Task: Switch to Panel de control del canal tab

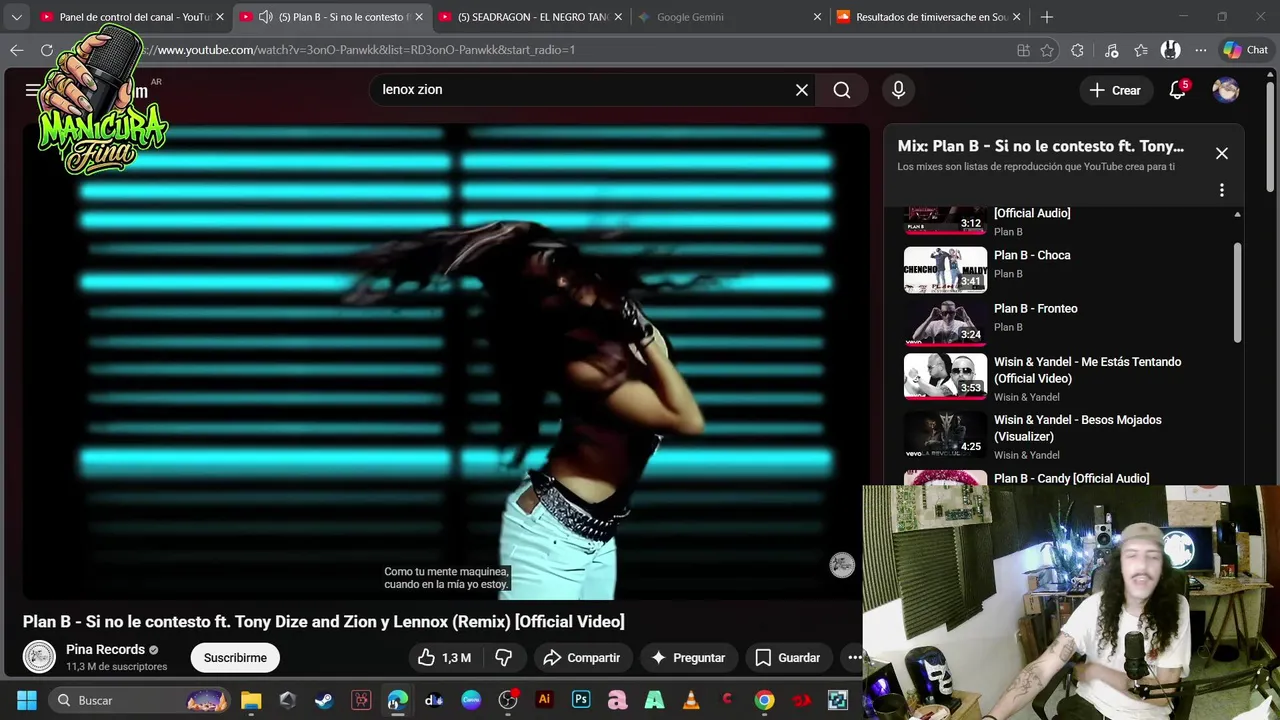Action: (x=134, y=17)
